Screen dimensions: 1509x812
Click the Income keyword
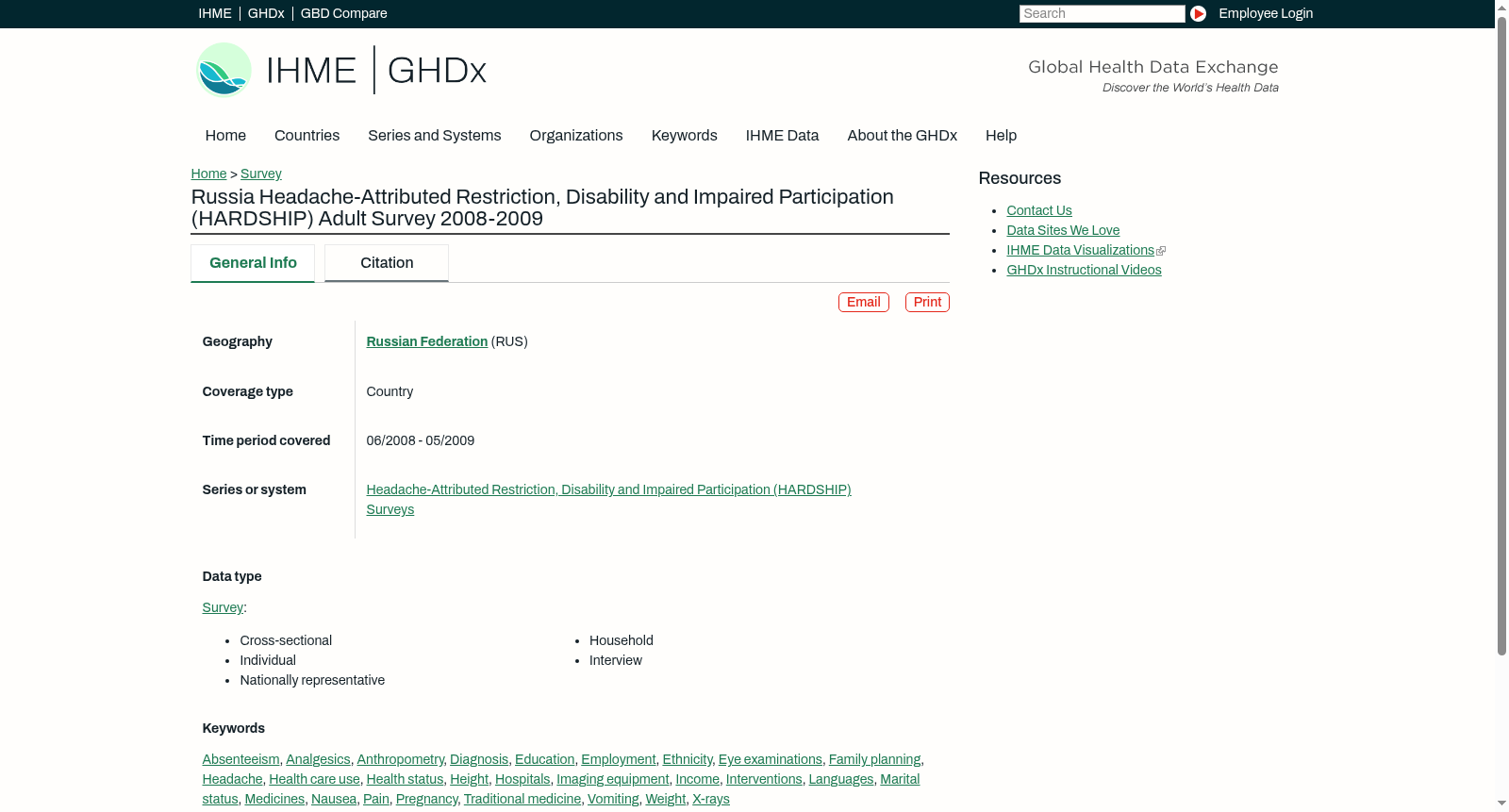(x=697, y=780)
